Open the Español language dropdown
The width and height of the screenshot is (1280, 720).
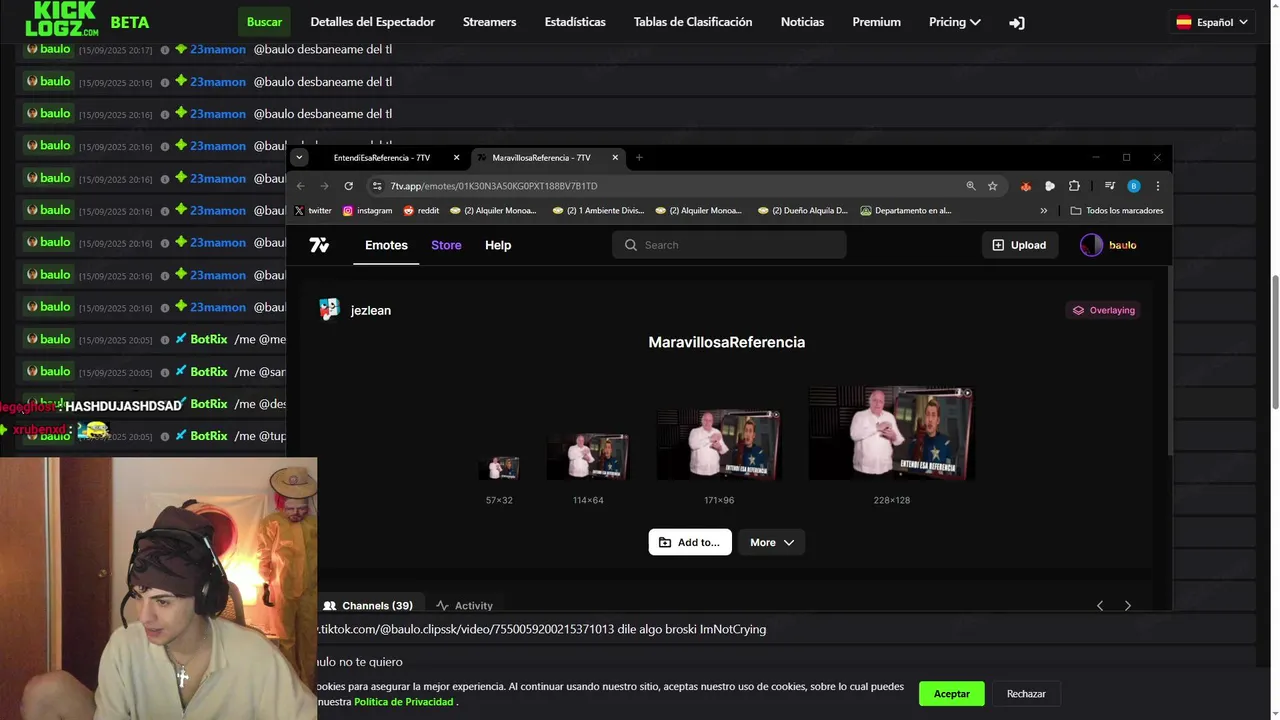coord(1212,22)
